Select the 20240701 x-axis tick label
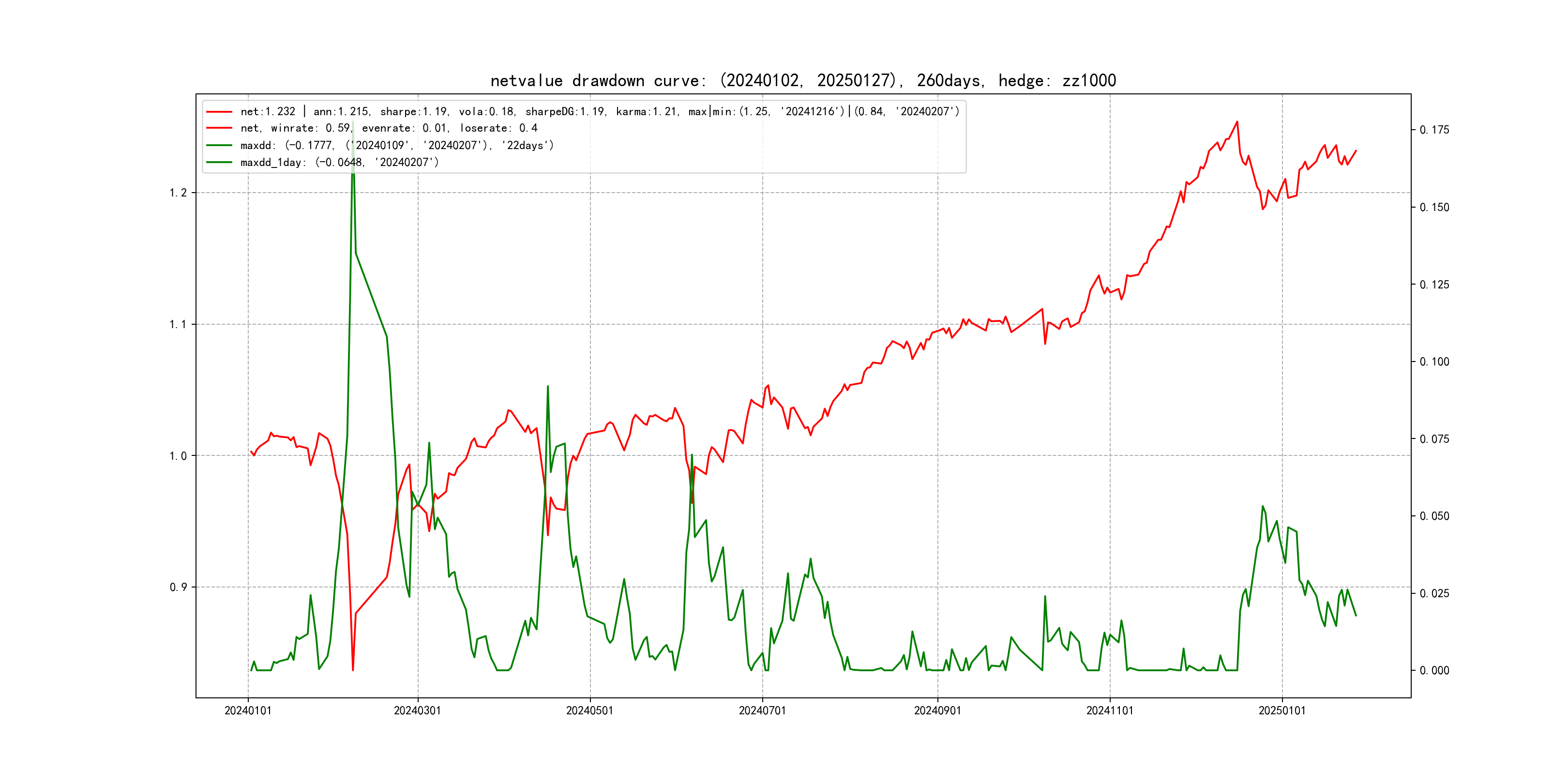Viewport: 1568px width, 784px height. (x=762, y=710)
